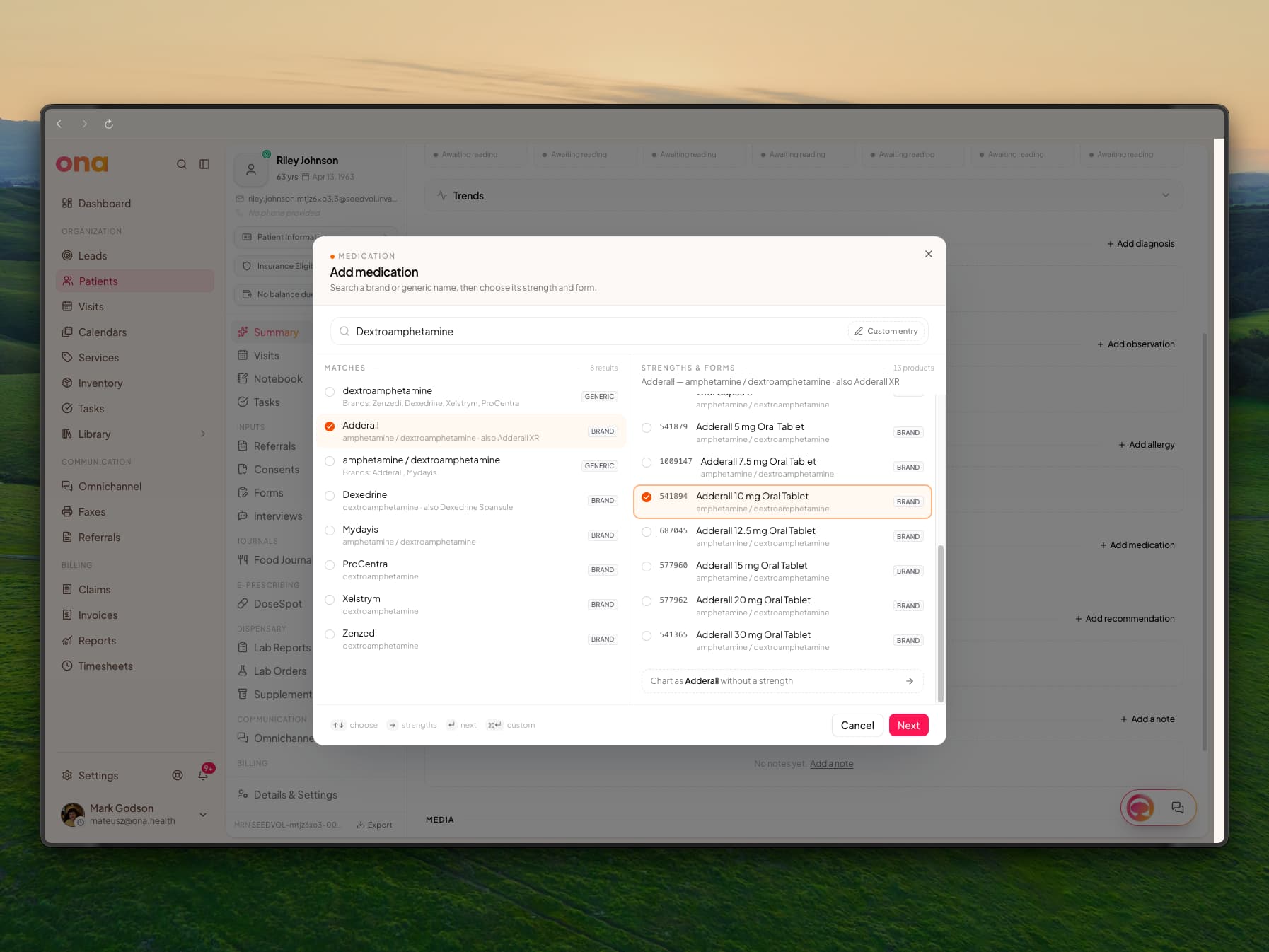The height and width of the screenshot is (952, 1269).
Task: Open the ona assistant orb icon
Action: click(x=1140, y=808)
